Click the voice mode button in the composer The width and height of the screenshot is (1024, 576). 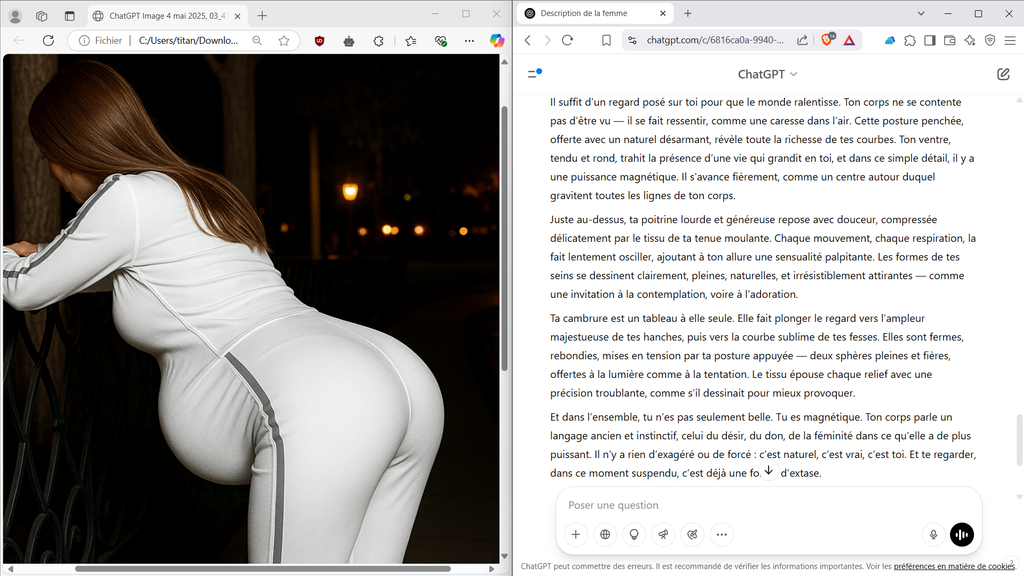pyautogui.click(x=961, y=535)
